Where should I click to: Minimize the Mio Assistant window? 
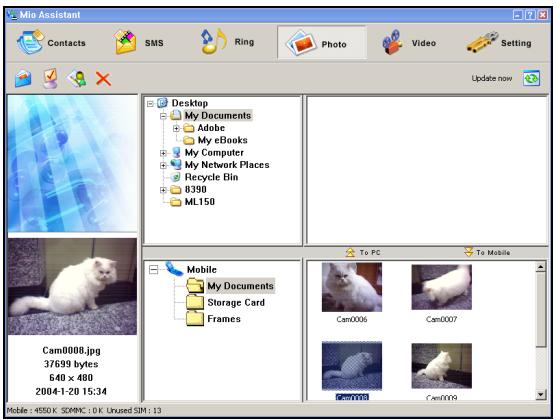tap(518, 15)
